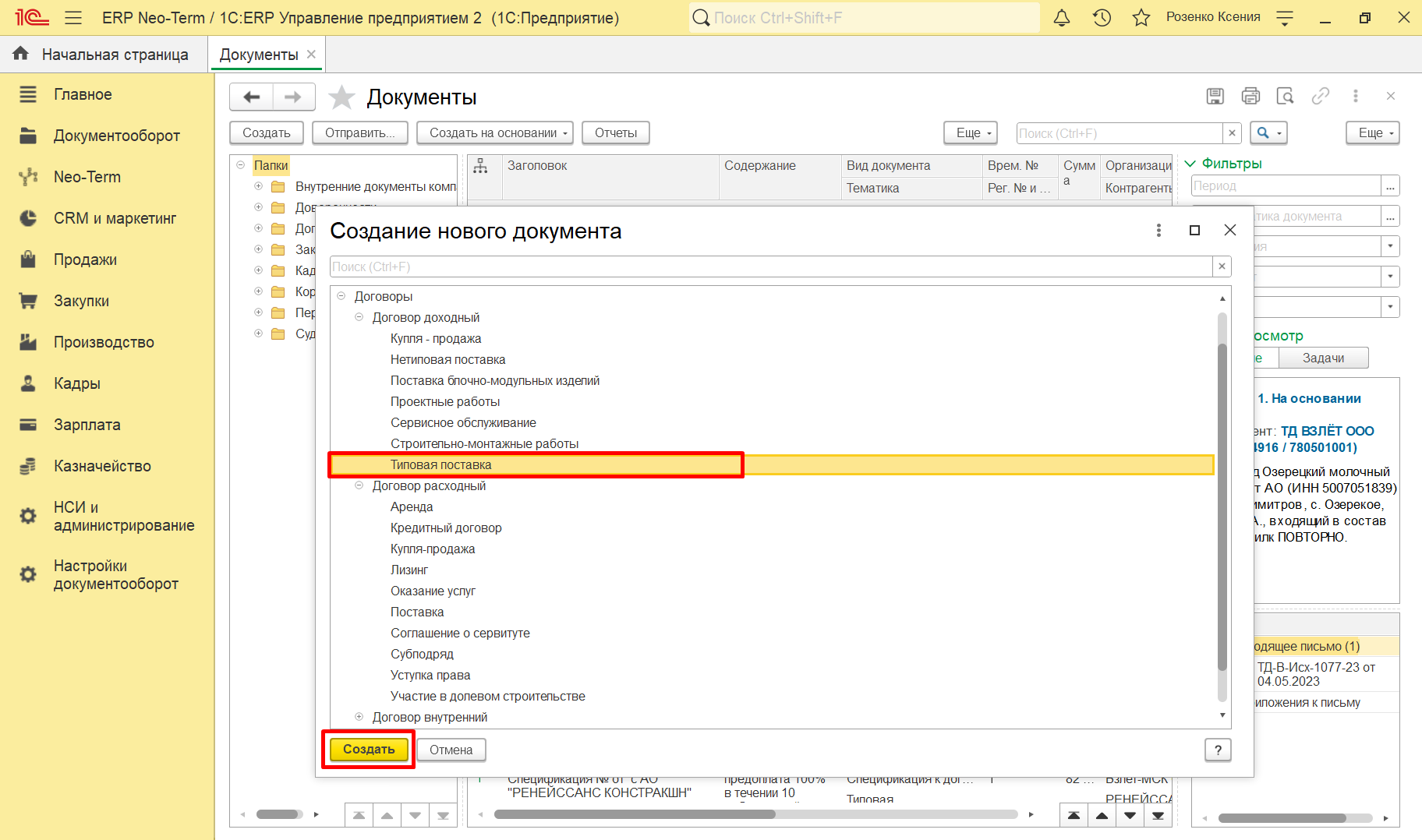This screenshot has width=1422, height=840.
Task: Click the dialog search input field
Action: point(771,266)
